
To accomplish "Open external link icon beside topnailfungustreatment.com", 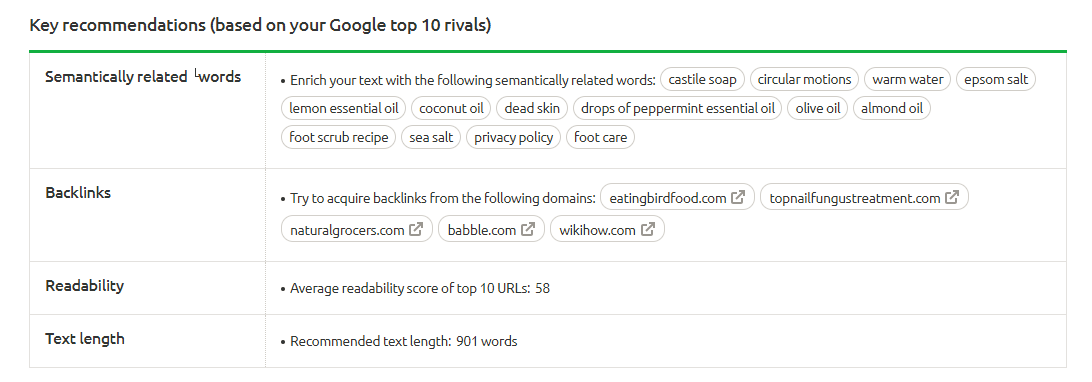I will pyautogui.click(x=952, y=198).
